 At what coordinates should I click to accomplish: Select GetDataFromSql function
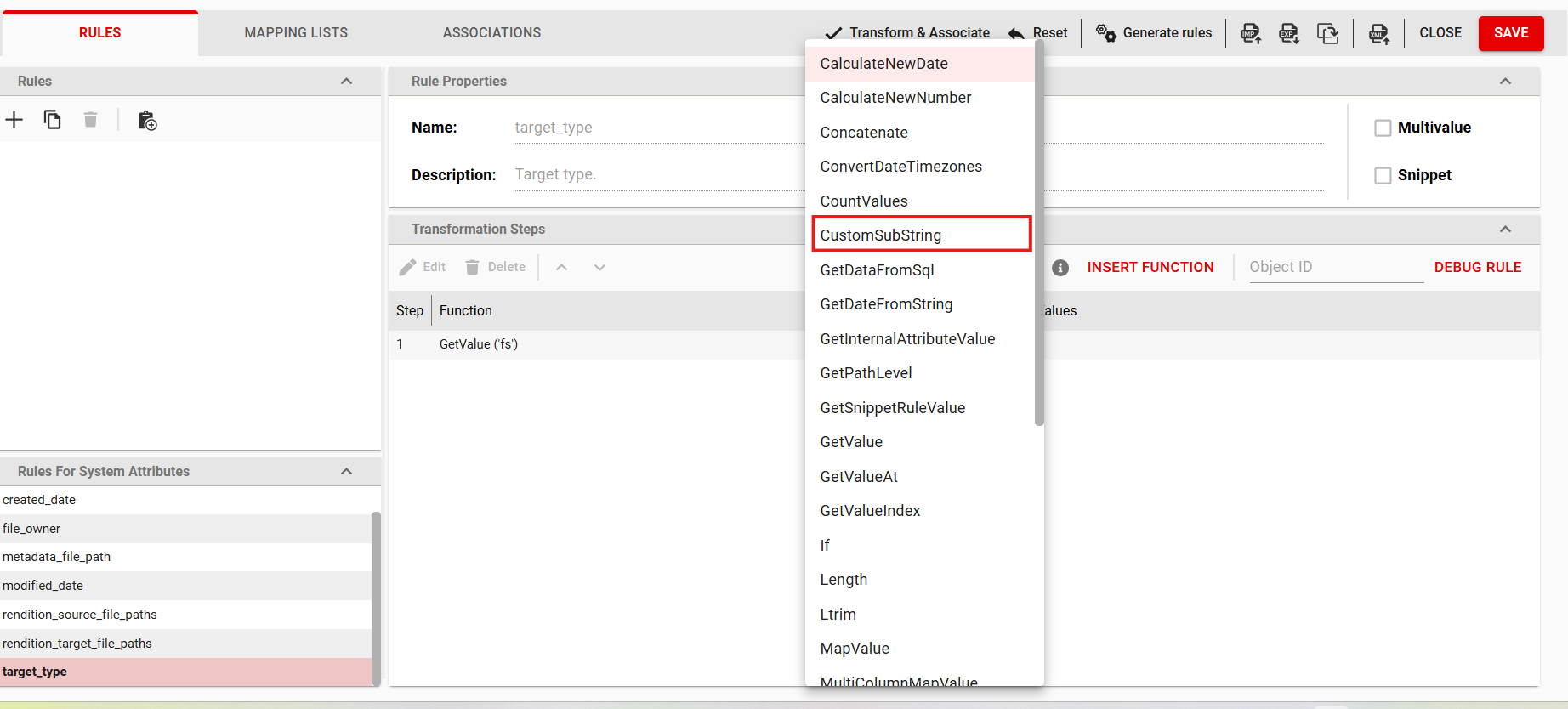tap(920, 270)
